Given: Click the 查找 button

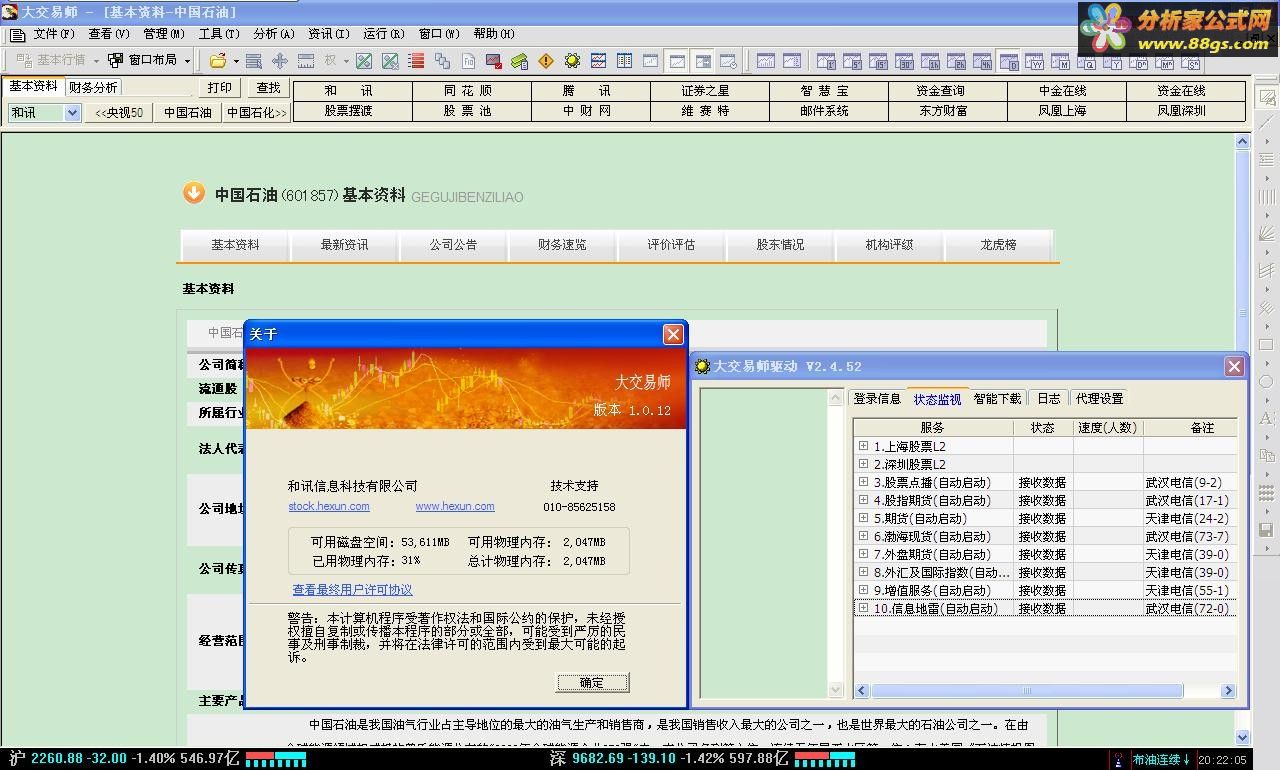Looking at the screenshot, I should click(x=268, y=88).
